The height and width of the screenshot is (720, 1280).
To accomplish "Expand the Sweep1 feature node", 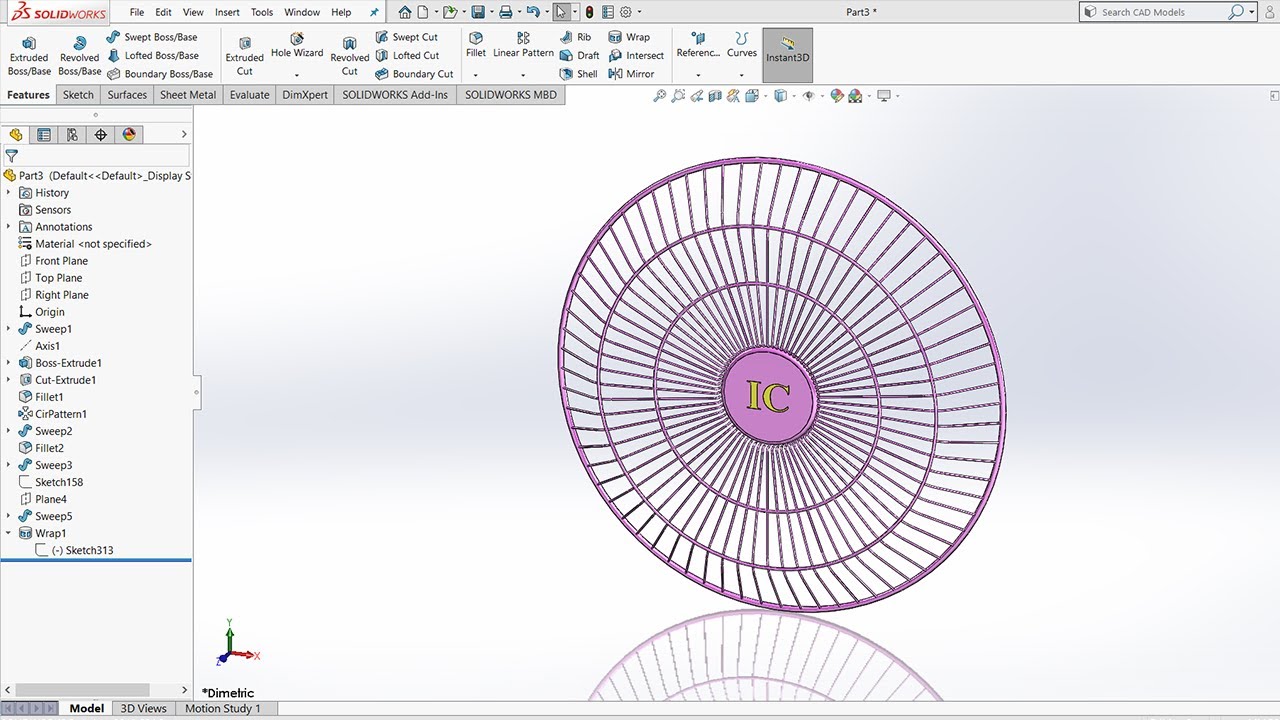I will point(9,328).
